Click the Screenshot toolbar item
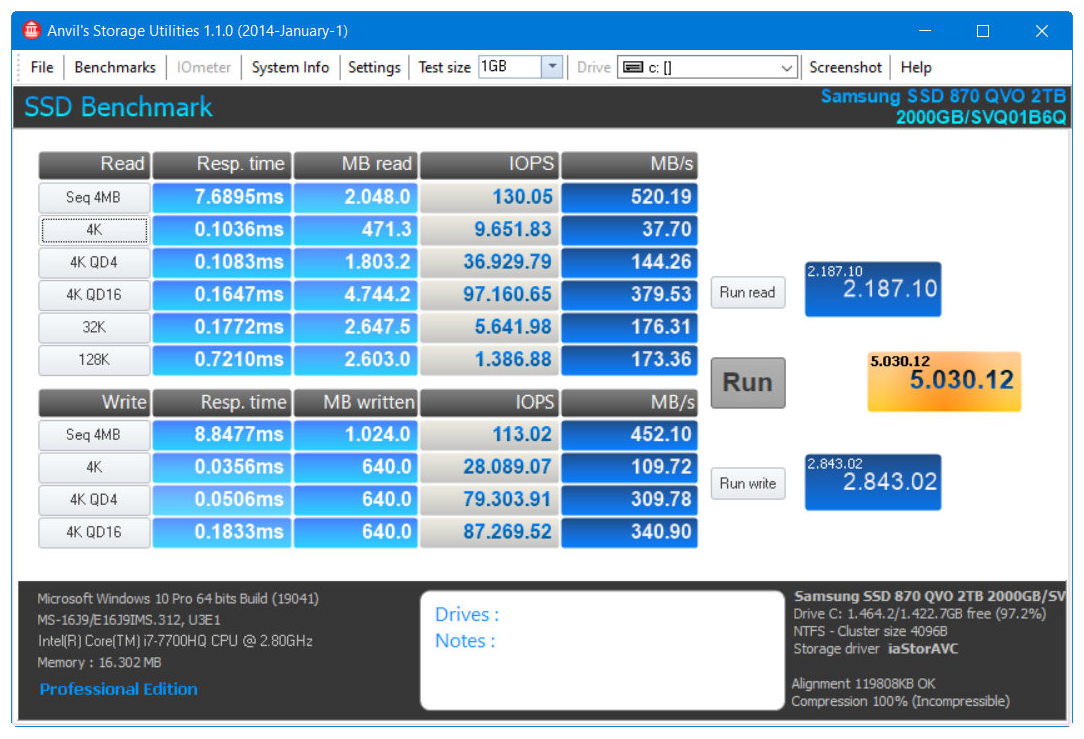The image size is (1084, 739). [x=845, y=67]
